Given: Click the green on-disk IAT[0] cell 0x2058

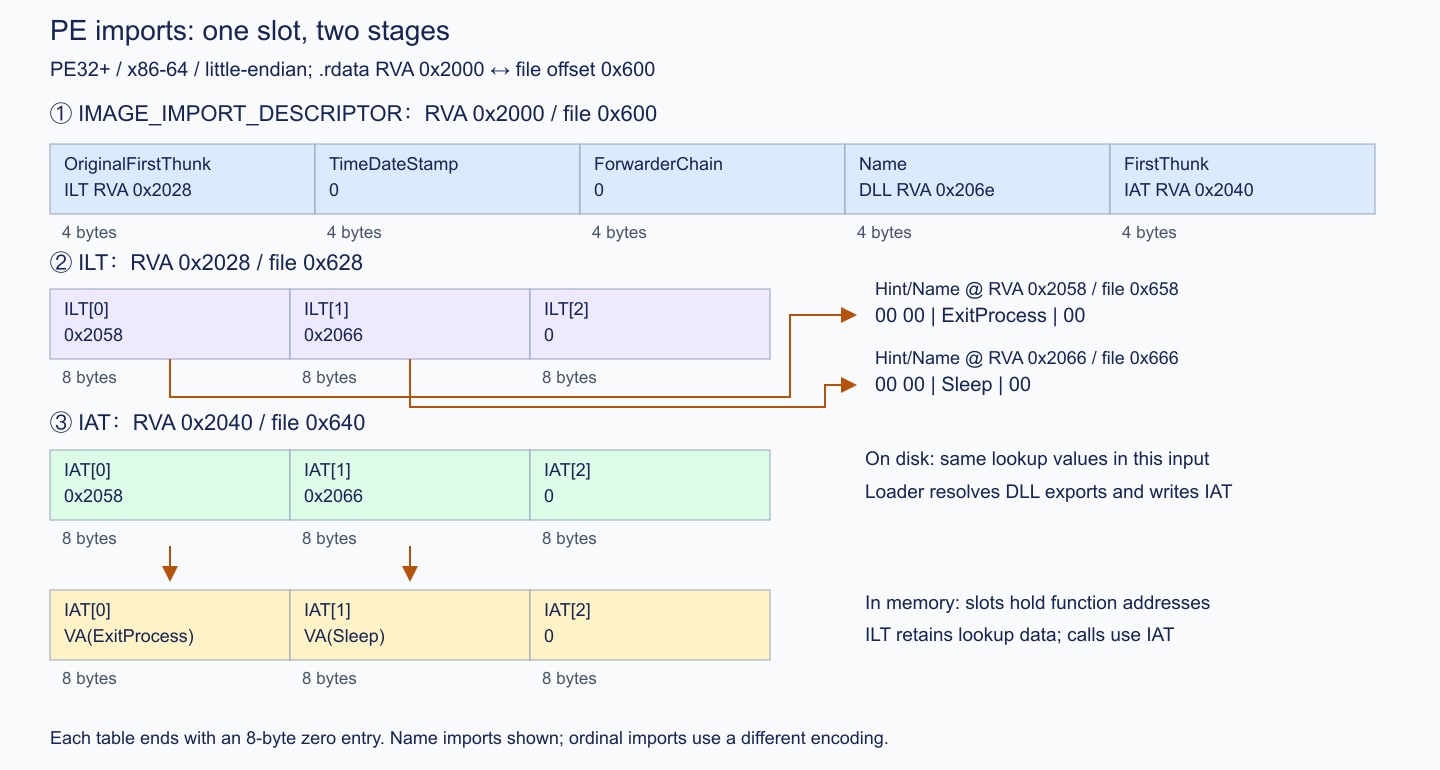Looking at the screenshot, I should [170, 485].
